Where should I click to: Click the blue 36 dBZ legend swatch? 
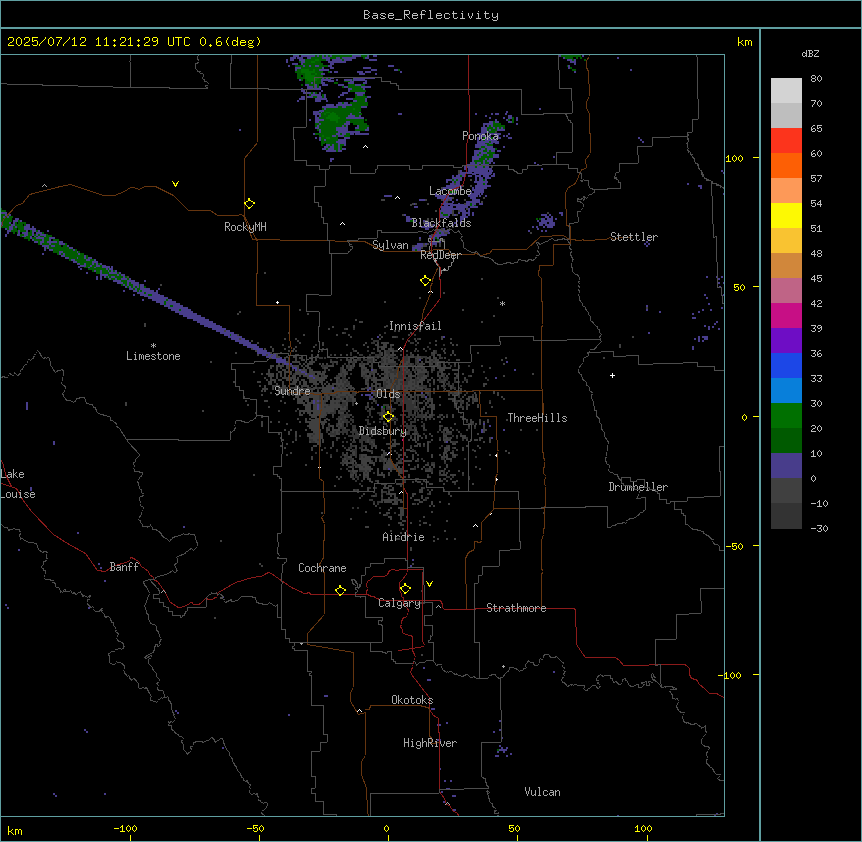tap(786, 365)
